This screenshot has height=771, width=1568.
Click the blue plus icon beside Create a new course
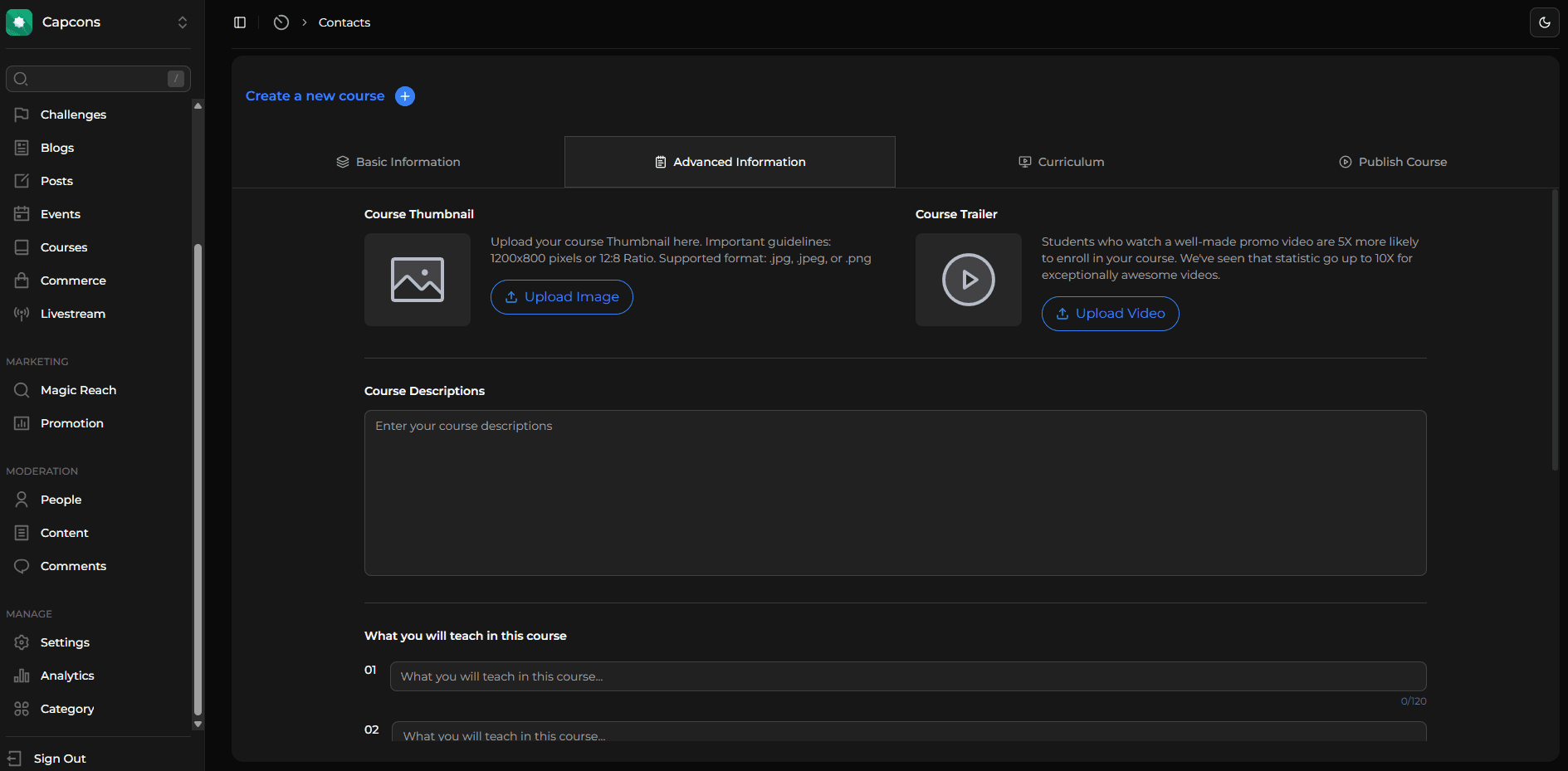[405, 96]
